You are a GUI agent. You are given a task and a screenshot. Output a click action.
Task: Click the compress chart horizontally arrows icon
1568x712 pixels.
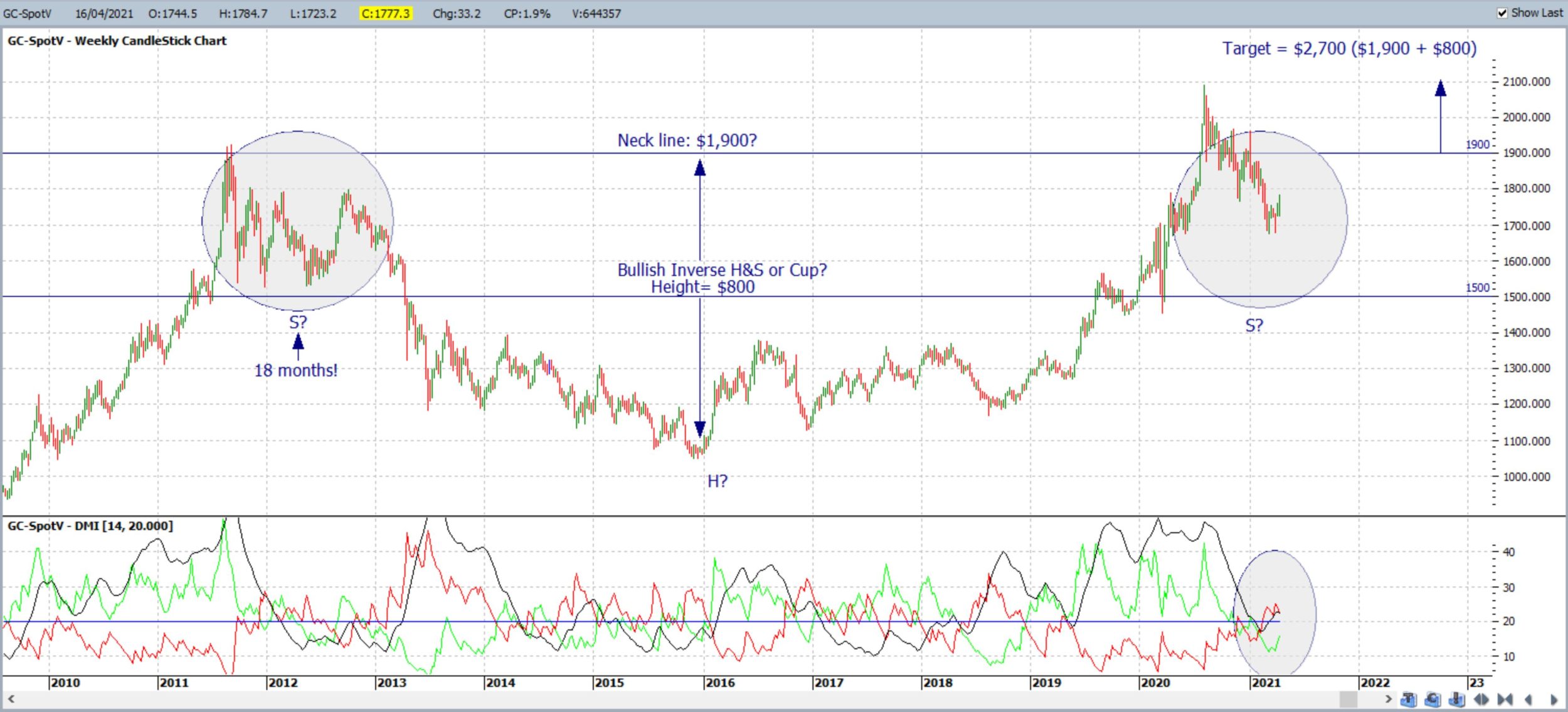pyautogui.click(x=1505, y=699)
